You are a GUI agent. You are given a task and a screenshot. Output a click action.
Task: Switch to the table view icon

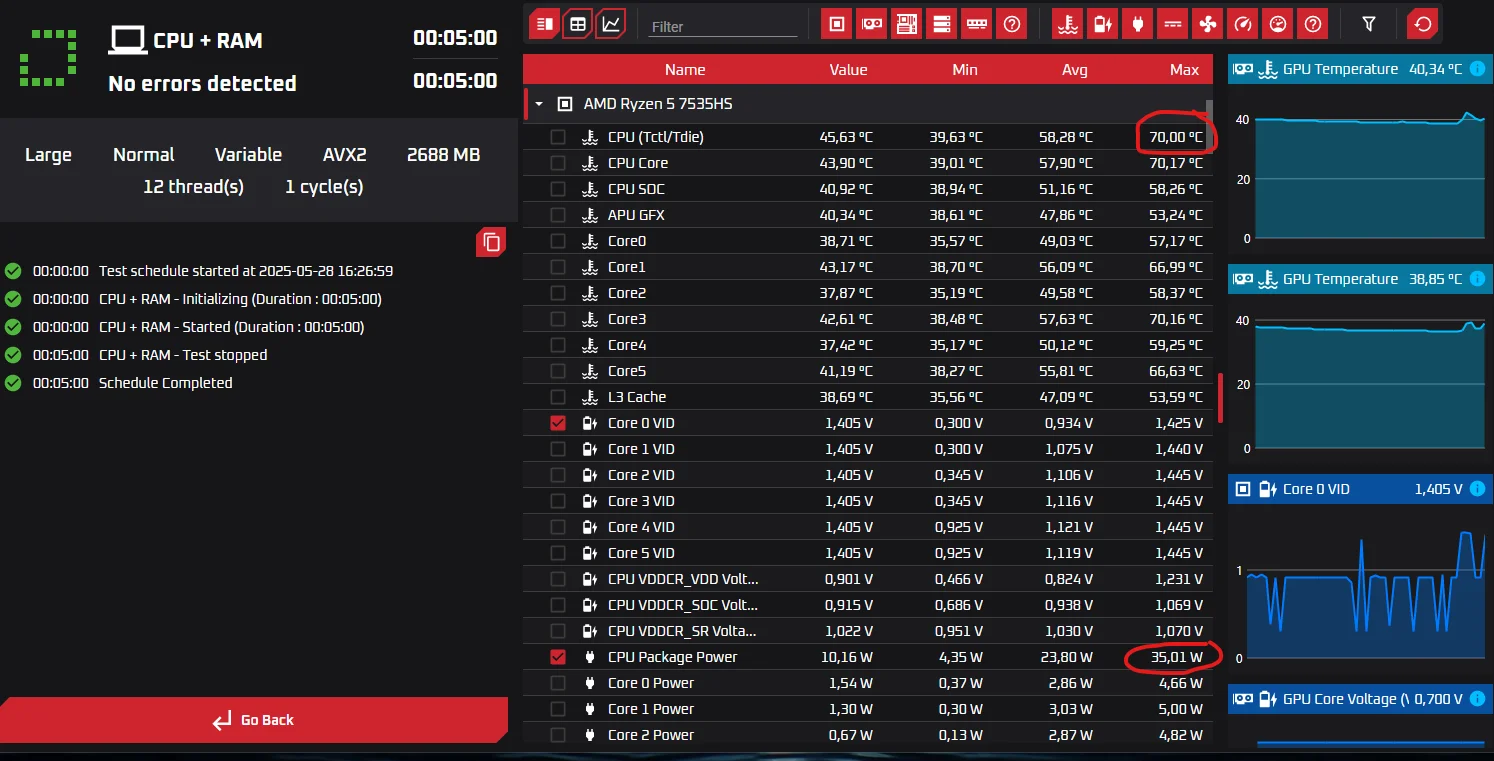tap(577, 24)
